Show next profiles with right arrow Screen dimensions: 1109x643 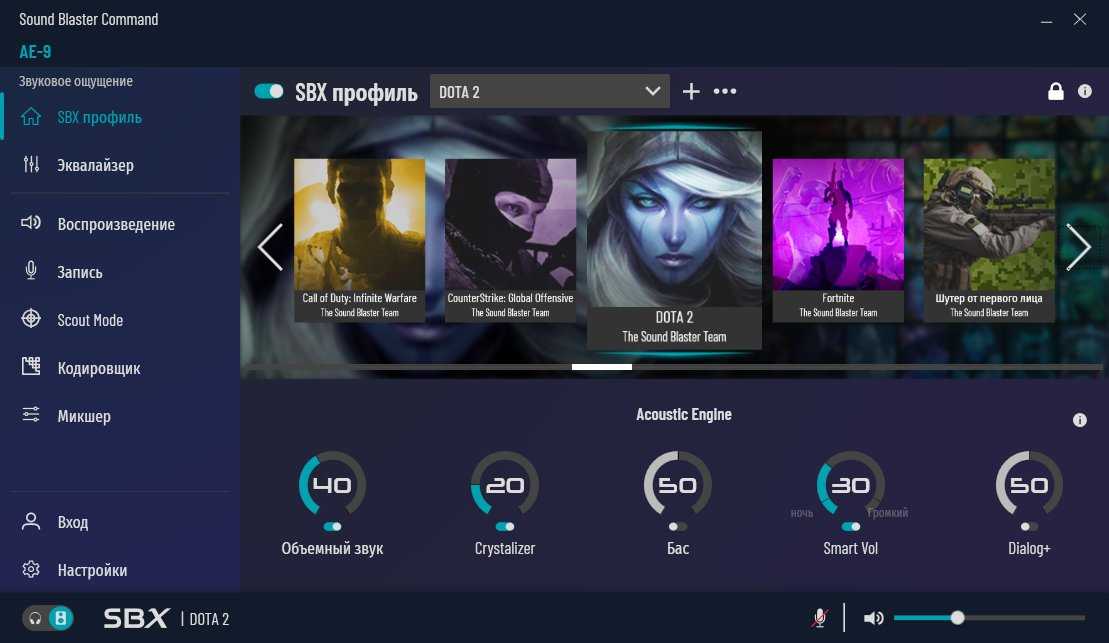click(x=1078, y=247)
